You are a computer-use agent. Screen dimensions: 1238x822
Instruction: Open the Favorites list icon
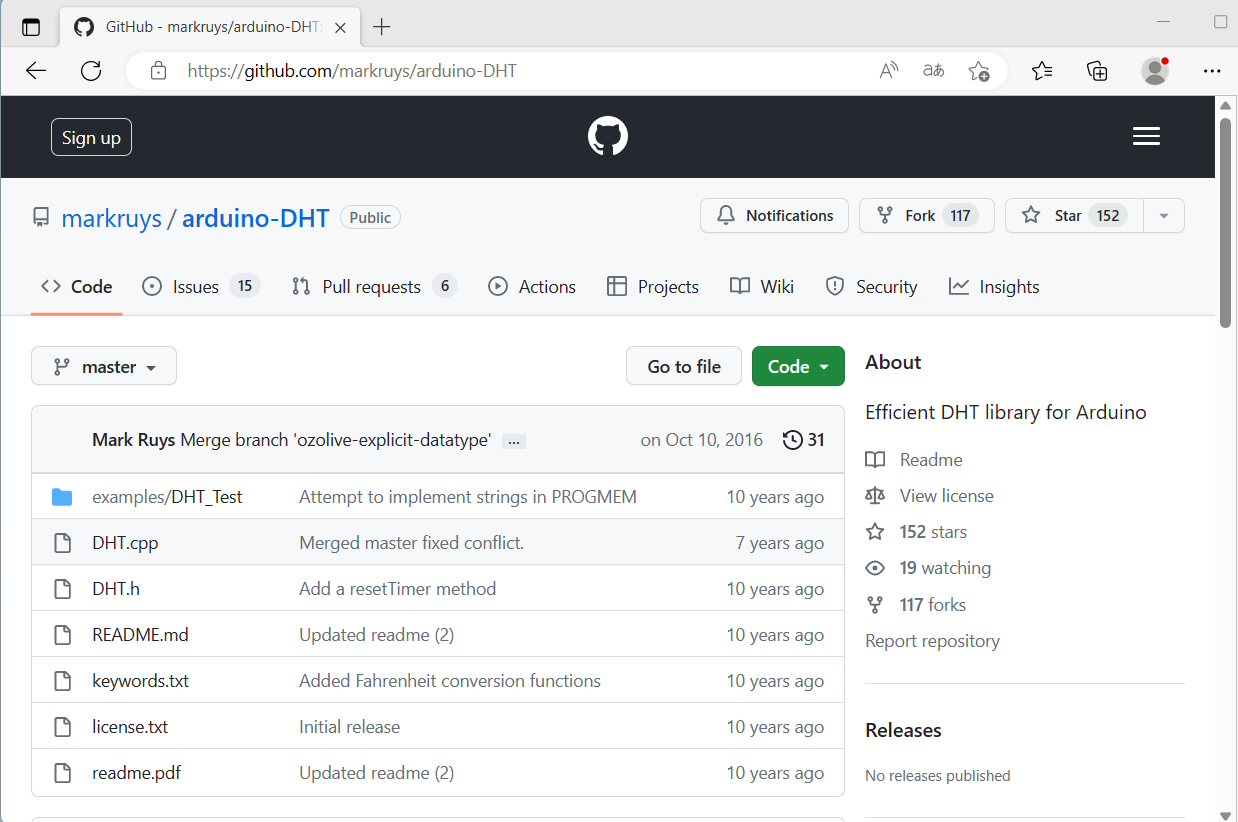[1042, 71]
